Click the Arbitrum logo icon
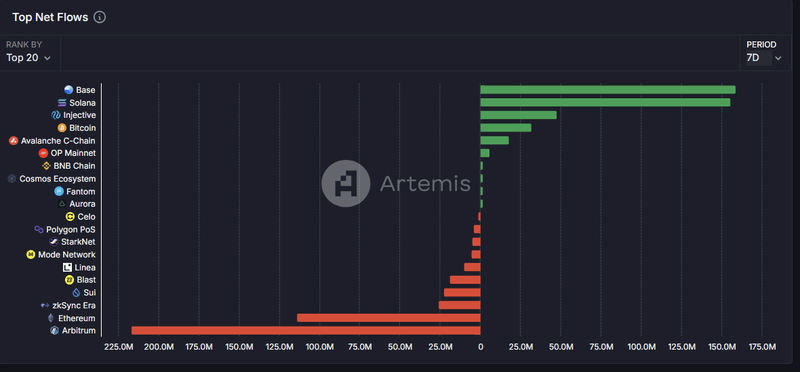Viewport: 800px width, 372px height. [x=55, y=331]
